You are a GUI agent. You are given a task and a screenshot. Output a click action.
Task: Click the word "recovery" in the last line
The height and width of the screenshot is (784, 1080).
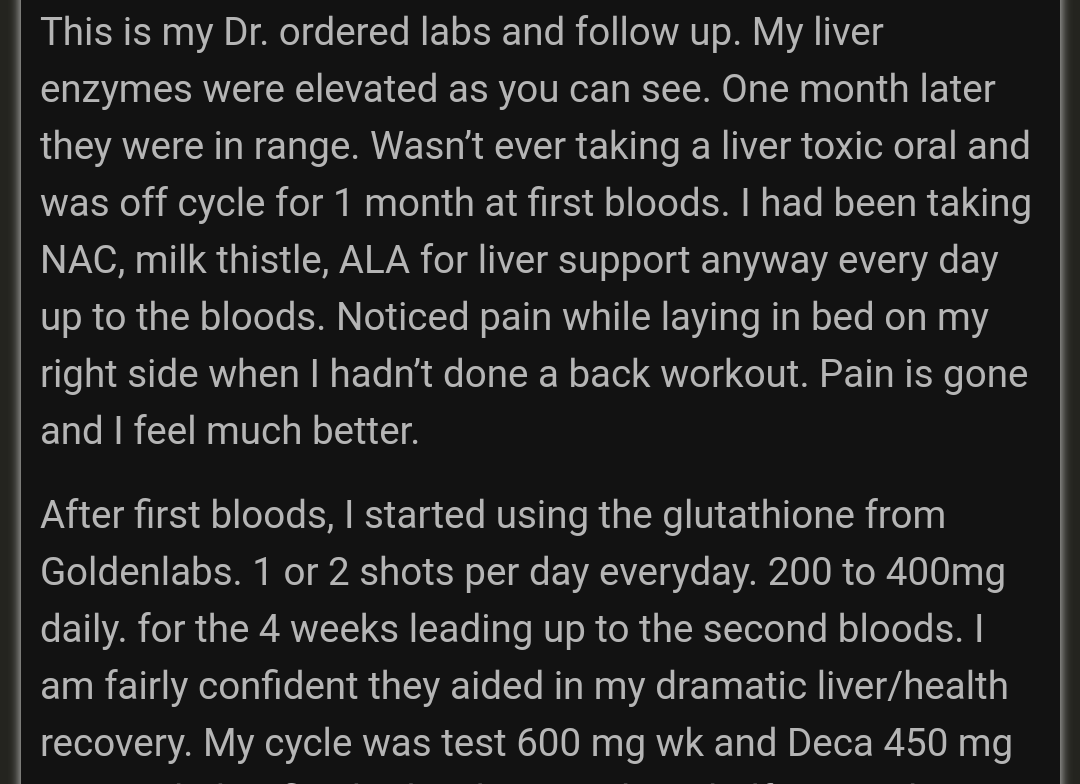pos(115,743)
